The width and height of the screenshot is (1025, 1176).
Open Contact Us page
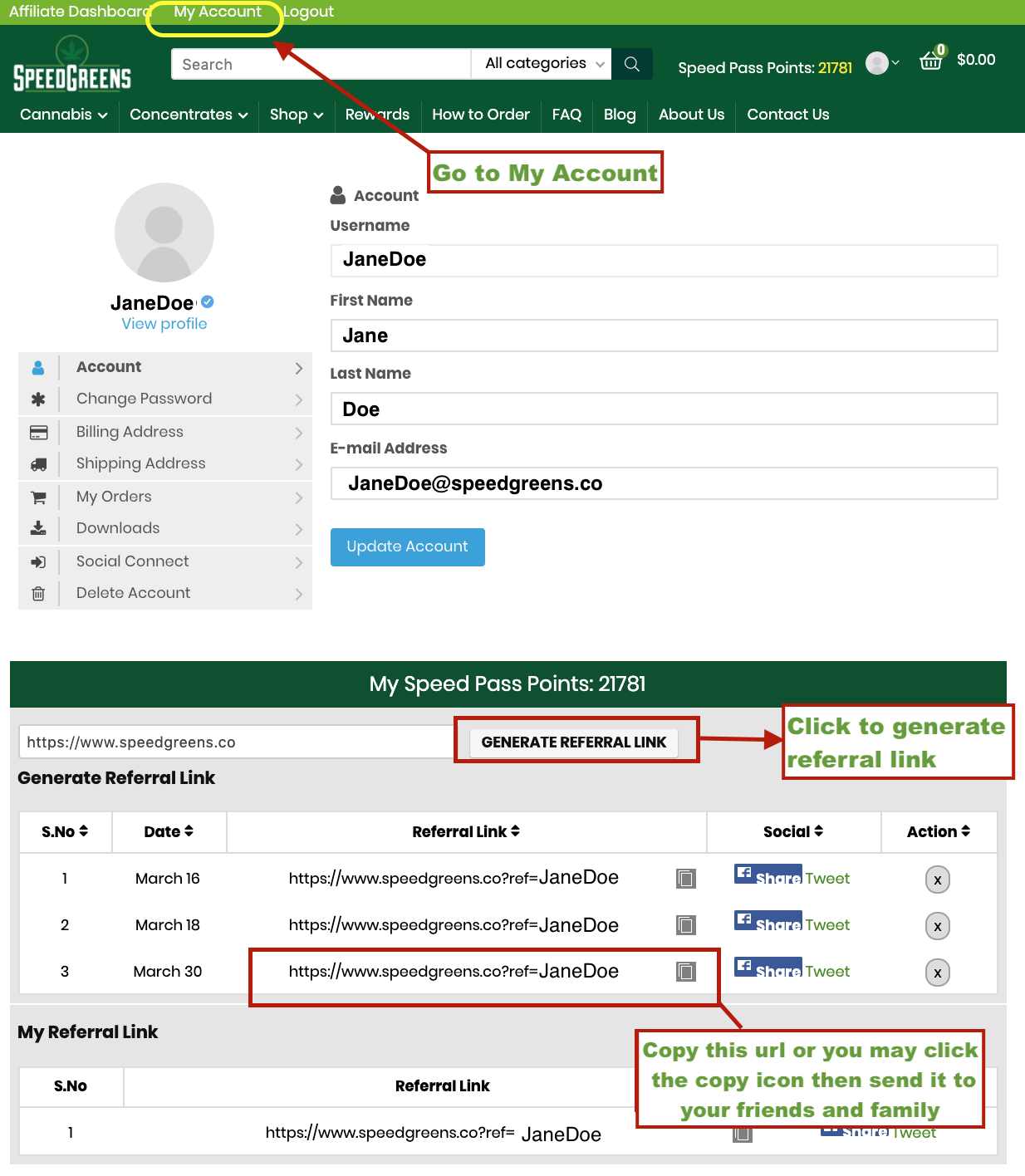point(788,115)
